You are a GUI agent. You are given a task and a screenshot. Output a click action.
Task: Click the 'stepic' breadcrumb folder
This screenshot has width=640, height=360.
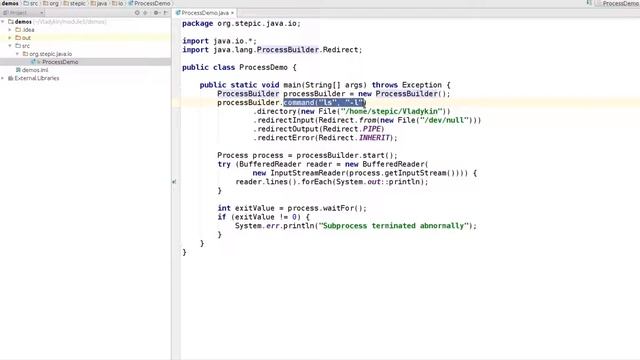74,3
